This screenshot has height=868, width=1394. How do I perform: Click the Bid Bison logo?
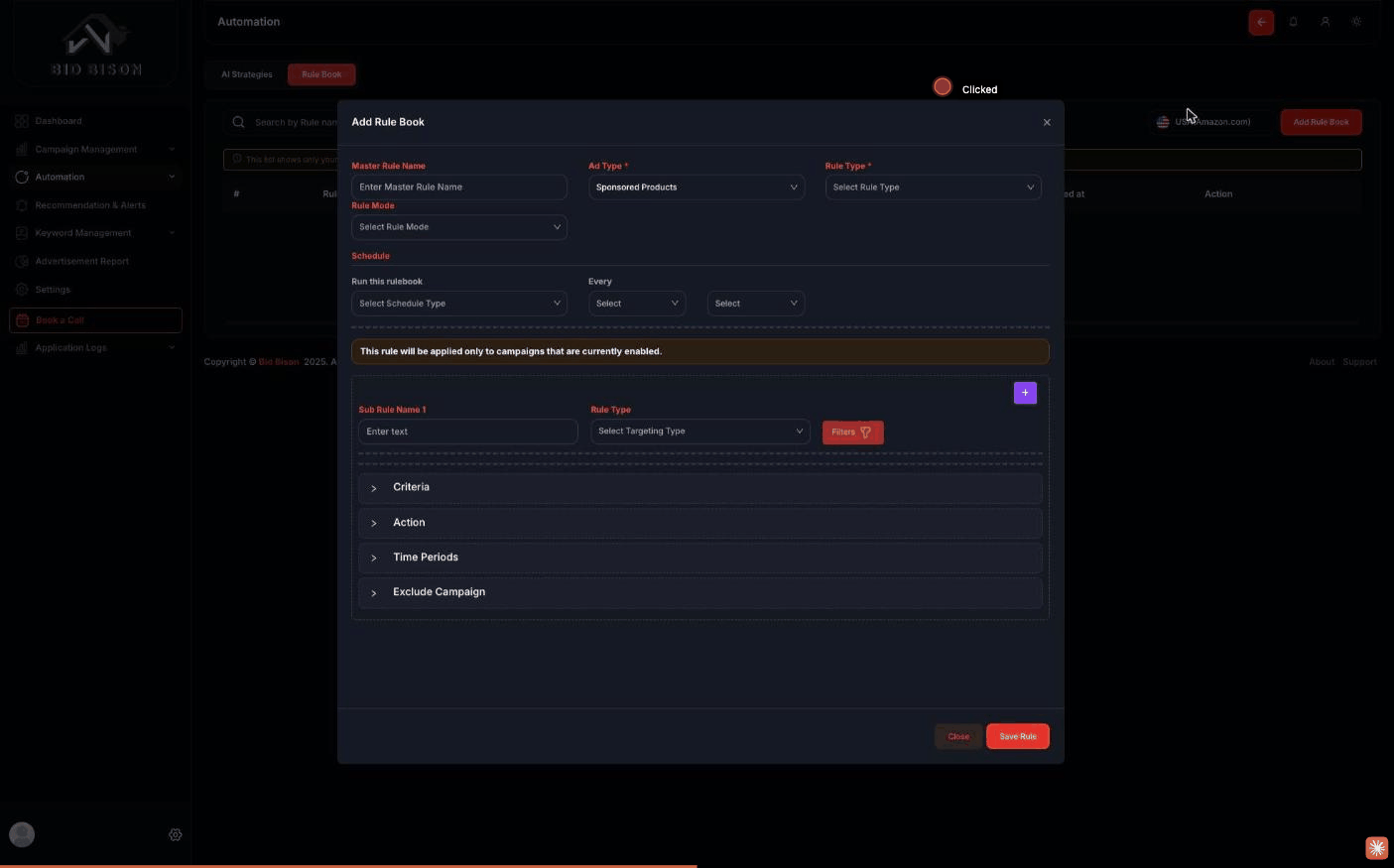[x=96, y=47]
